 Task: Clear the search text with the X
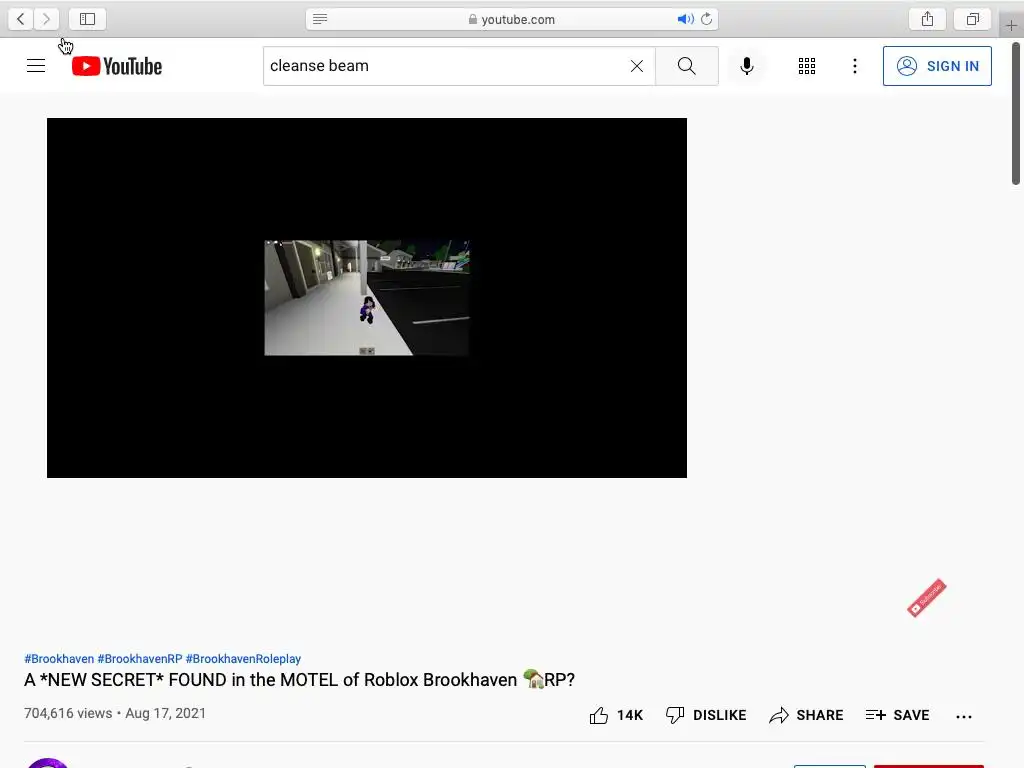[x=637, y=66]
